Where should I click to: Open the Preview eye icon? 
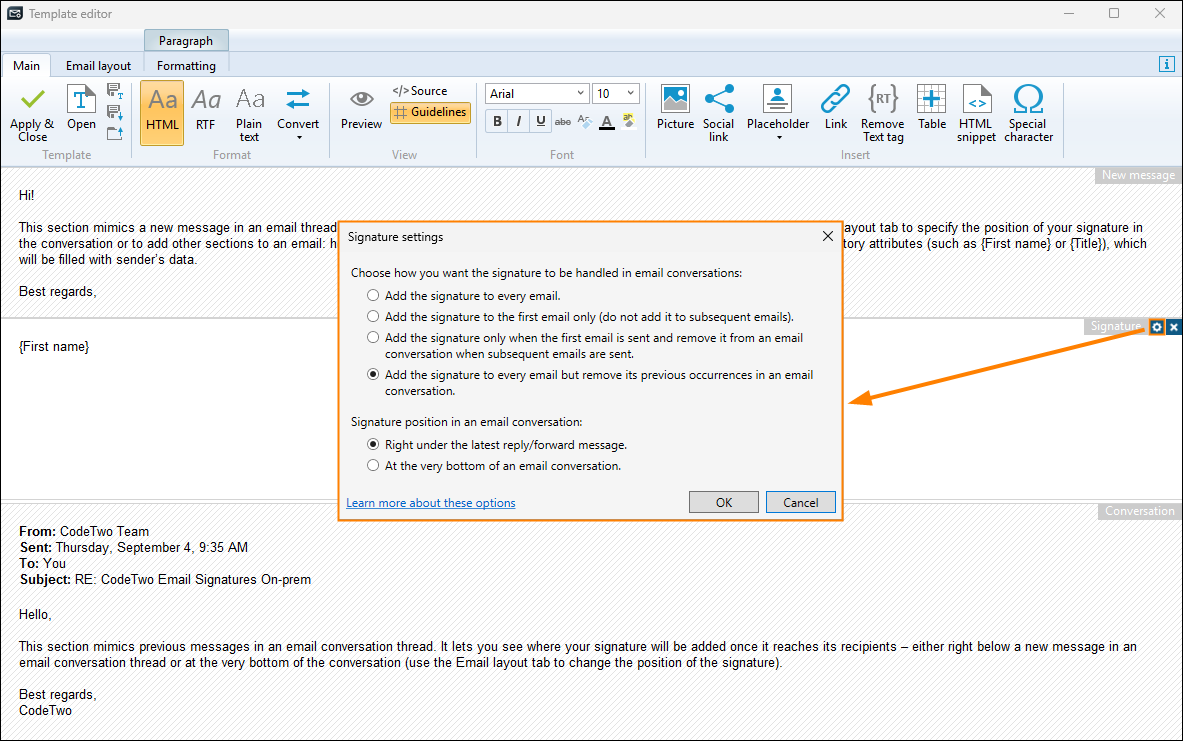(x=361, y=100)
